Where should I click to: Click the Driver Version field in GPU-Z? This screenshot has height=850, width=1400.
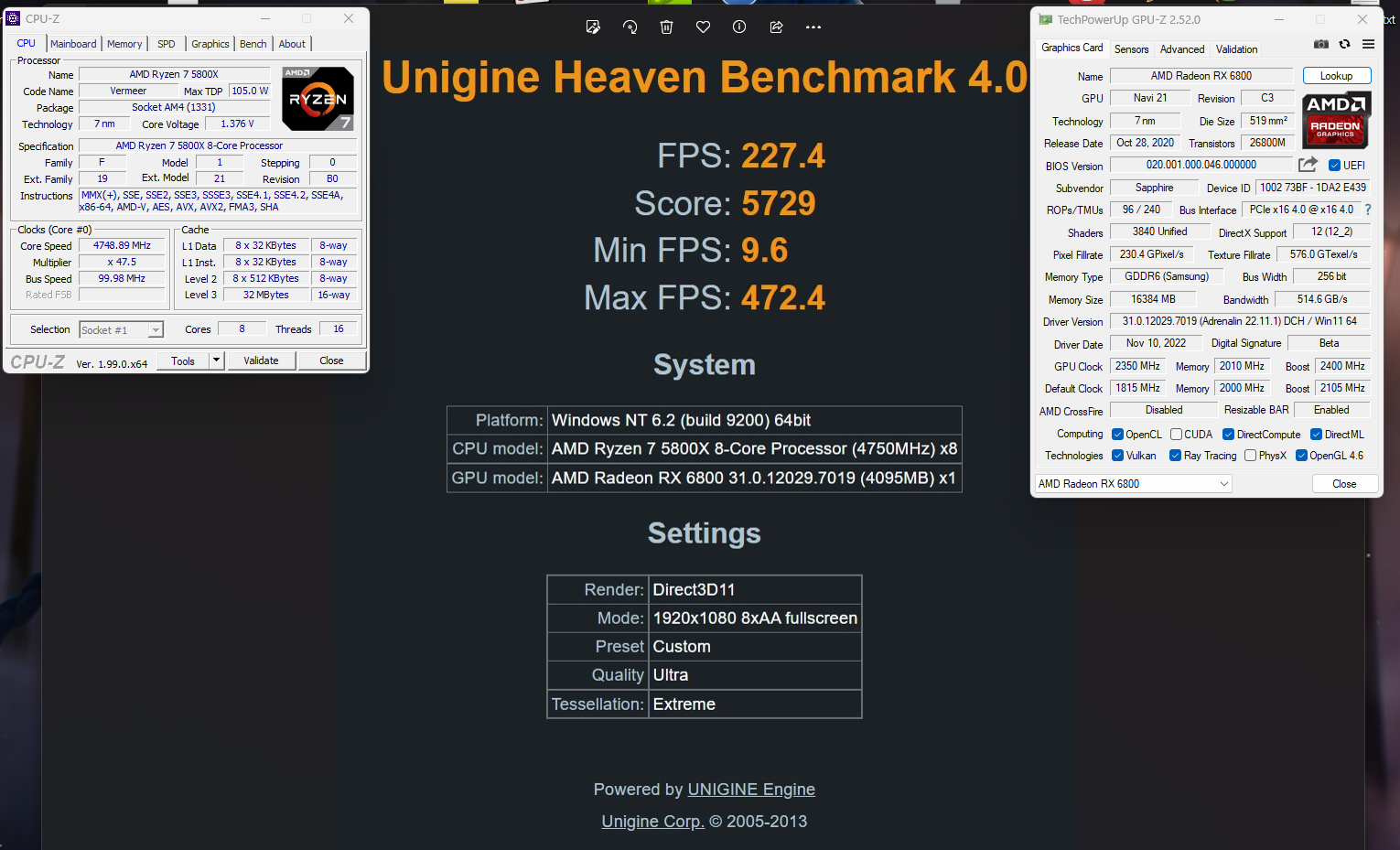(x=1240, y=321)
